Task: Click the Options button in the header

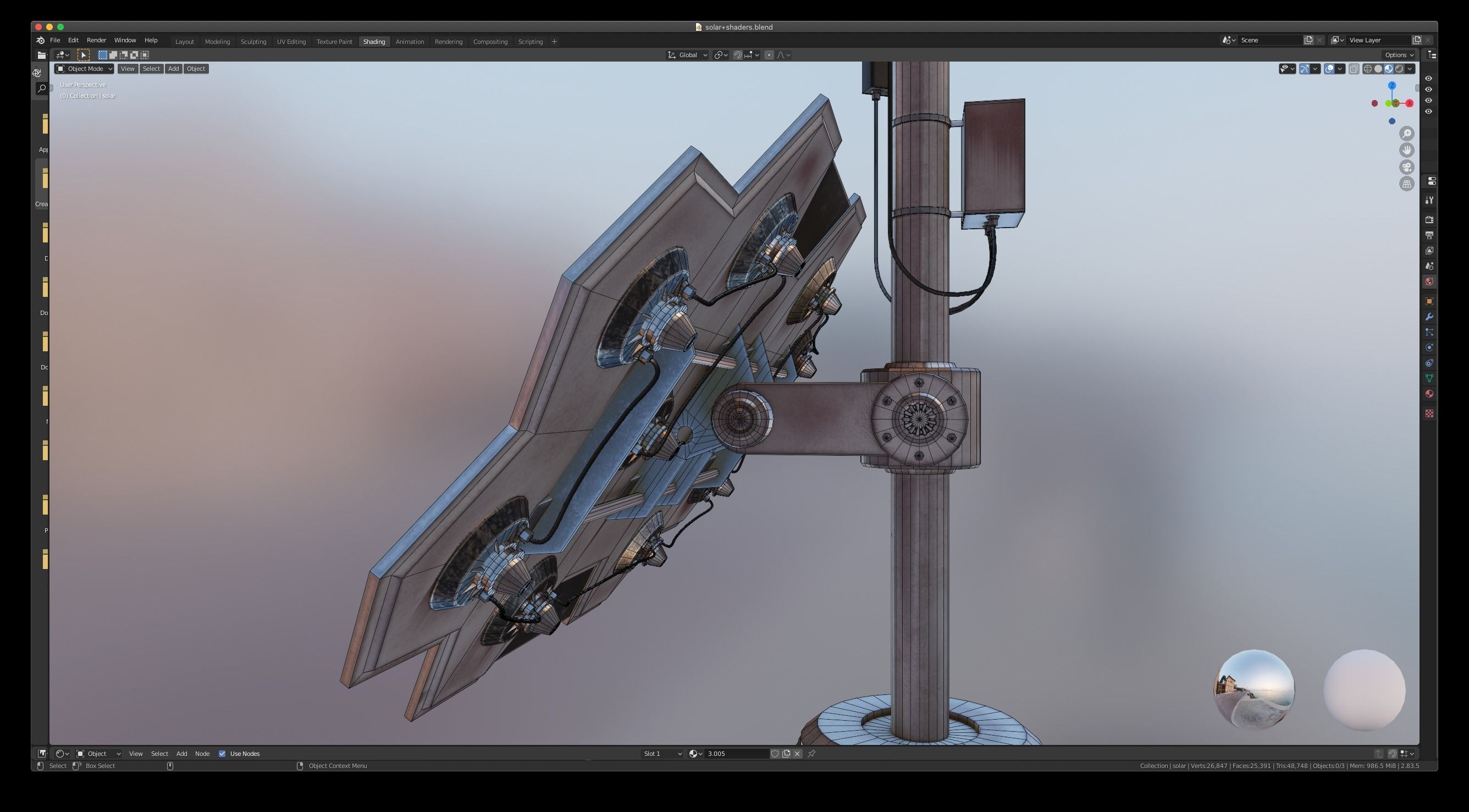Action: click(1398, 56)
